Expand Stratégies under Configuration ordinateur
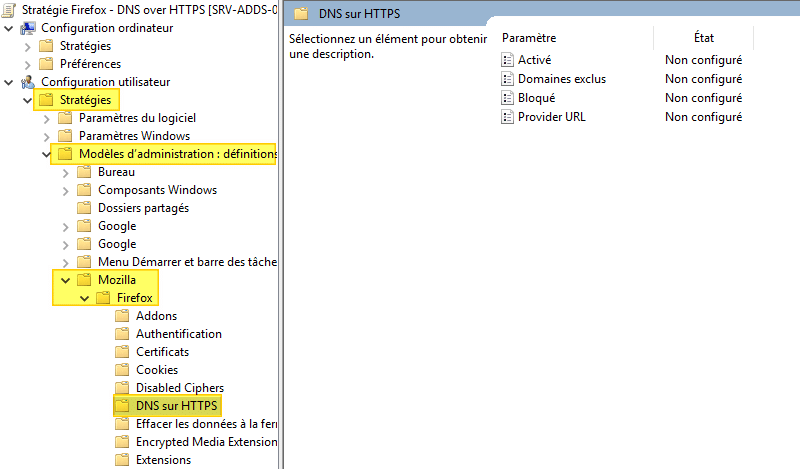 [28, 46]
